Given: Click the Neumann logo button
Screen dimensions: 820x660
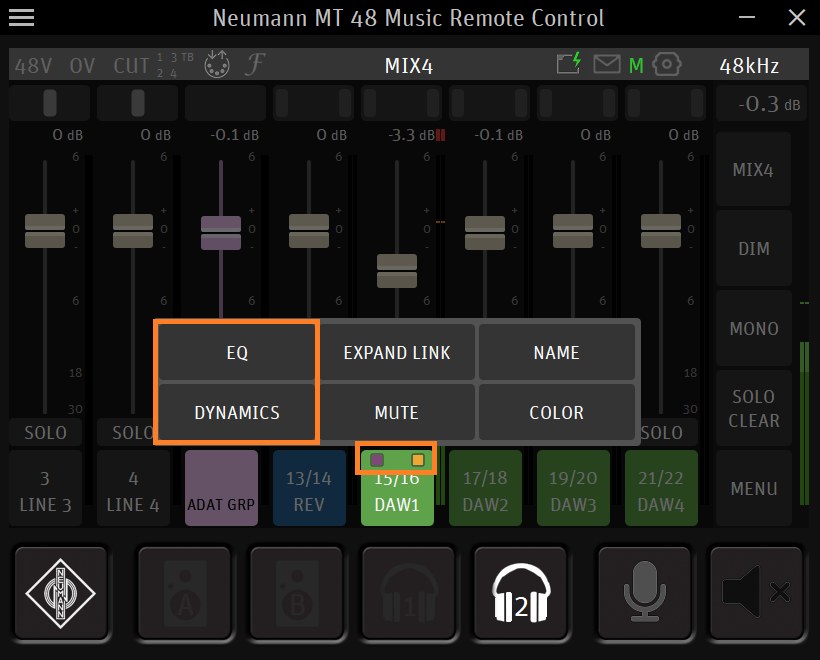Looking at the screenshot, I should click(60, 593).
